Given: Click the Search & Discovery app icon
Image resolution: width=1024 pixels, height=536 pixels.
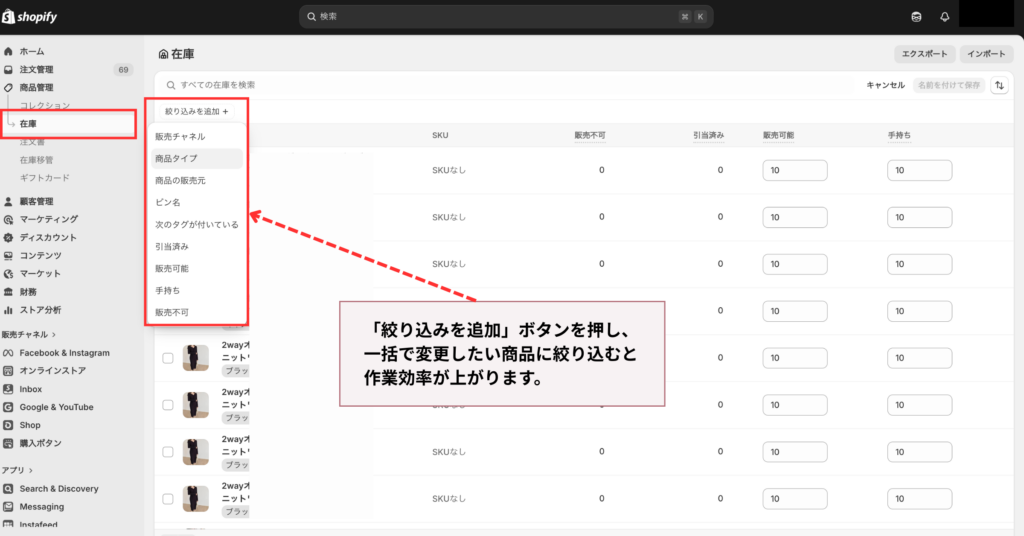Looking at the screenshot, I should (8, 488).
